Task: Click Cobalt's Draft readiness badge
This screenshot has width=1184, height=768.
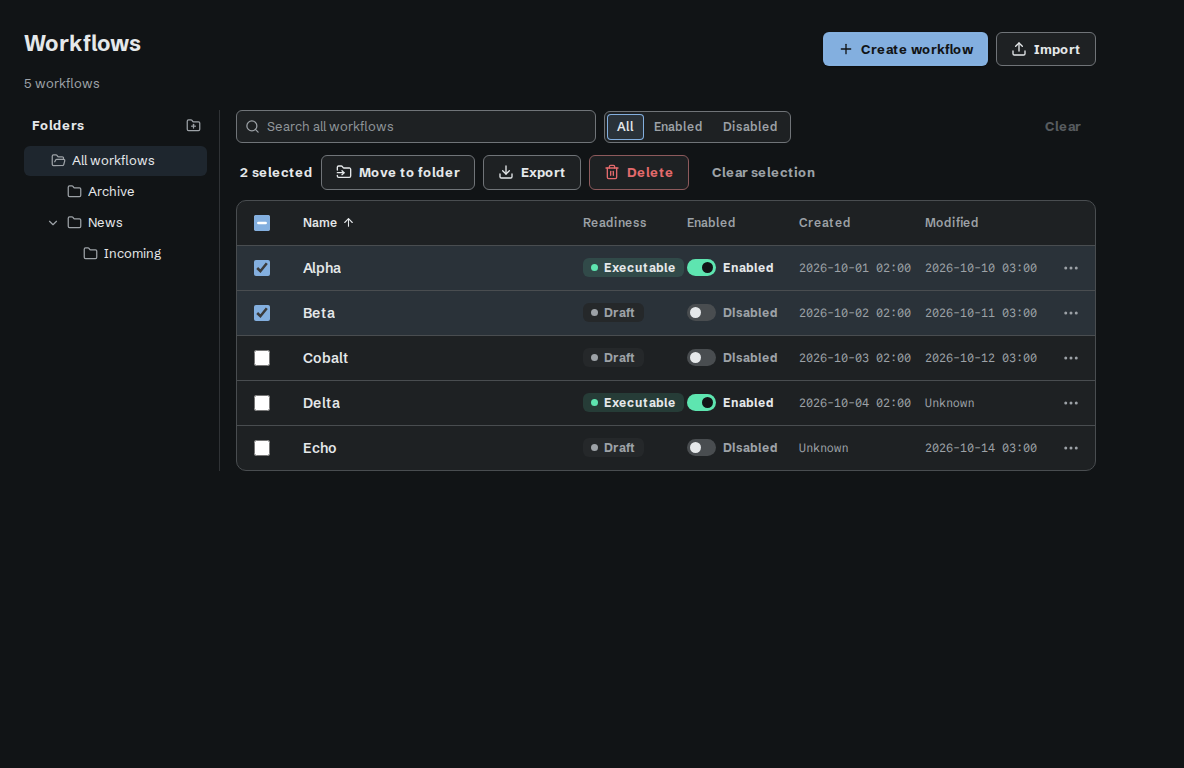Action: [x=613, y=358]
